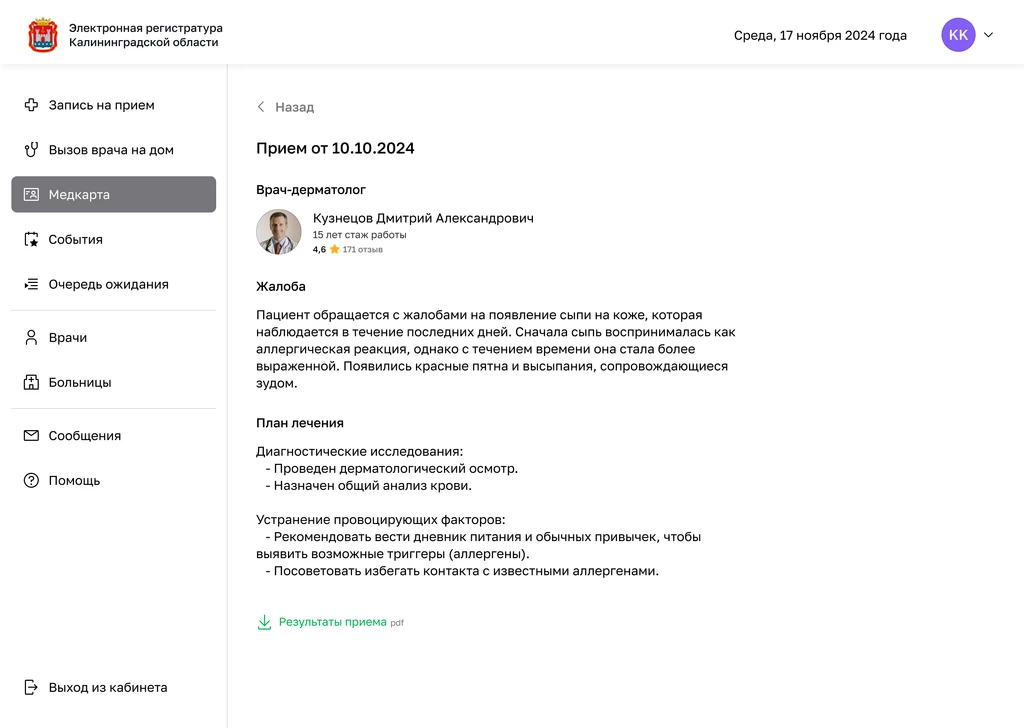Screen dimensions: 1024x728
Task: Click the envelope icon for Сообщения
Action: coord(31,436)
